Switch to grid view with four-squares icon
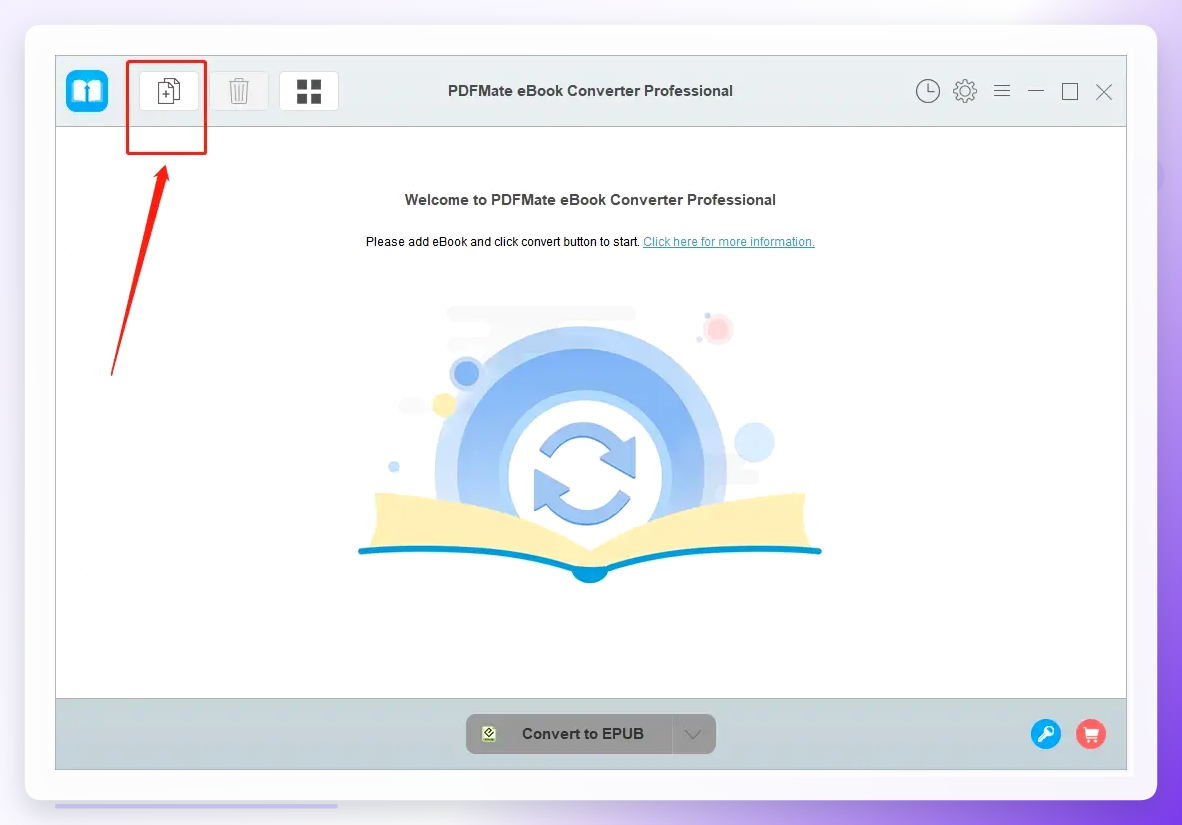The width and height of the screenshot is (1182, 825). coord(309,91)
